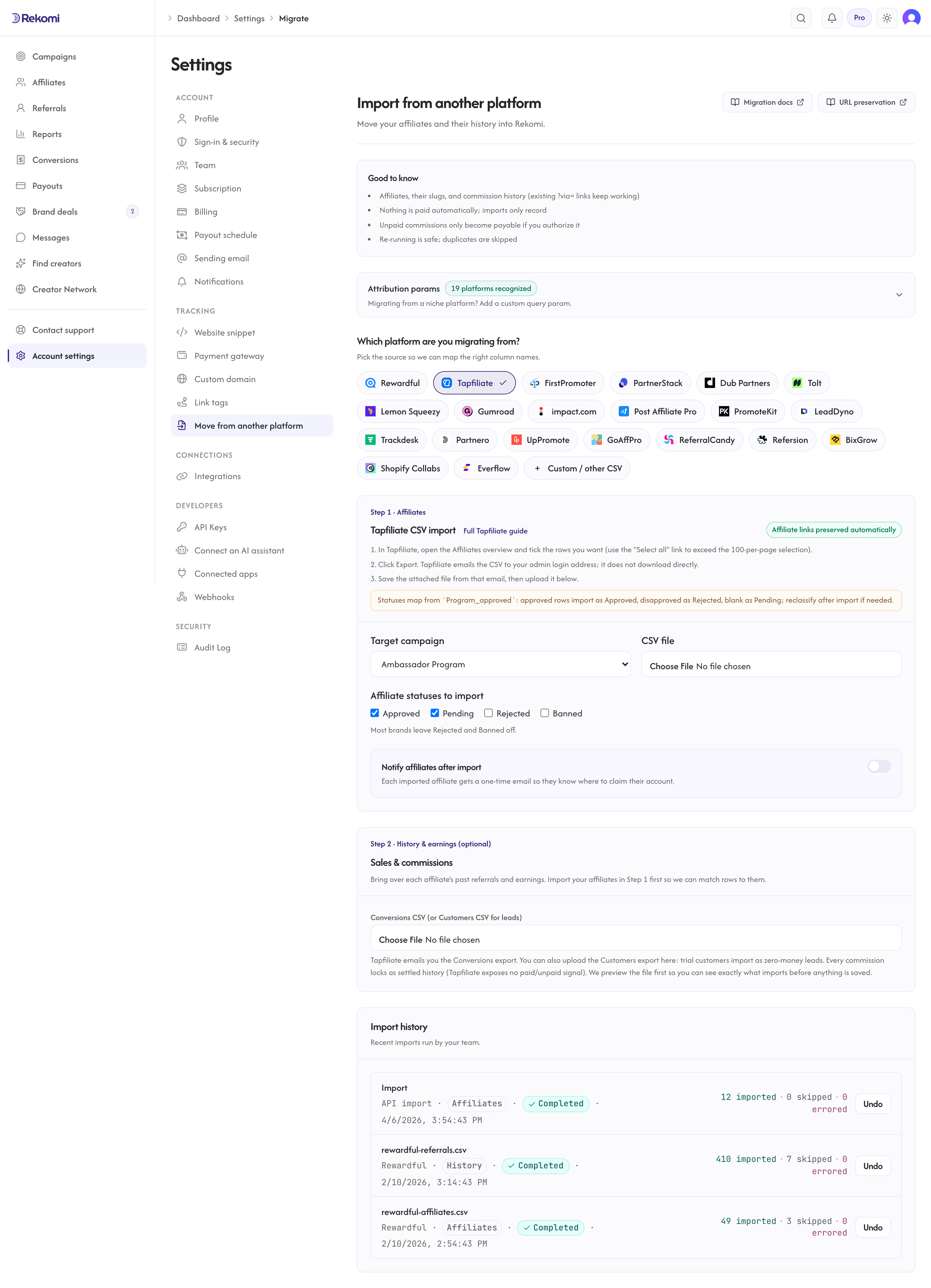Open Integrations under Connections
Viewport: 931px width, 1288px height.
(x=252, y=476)
